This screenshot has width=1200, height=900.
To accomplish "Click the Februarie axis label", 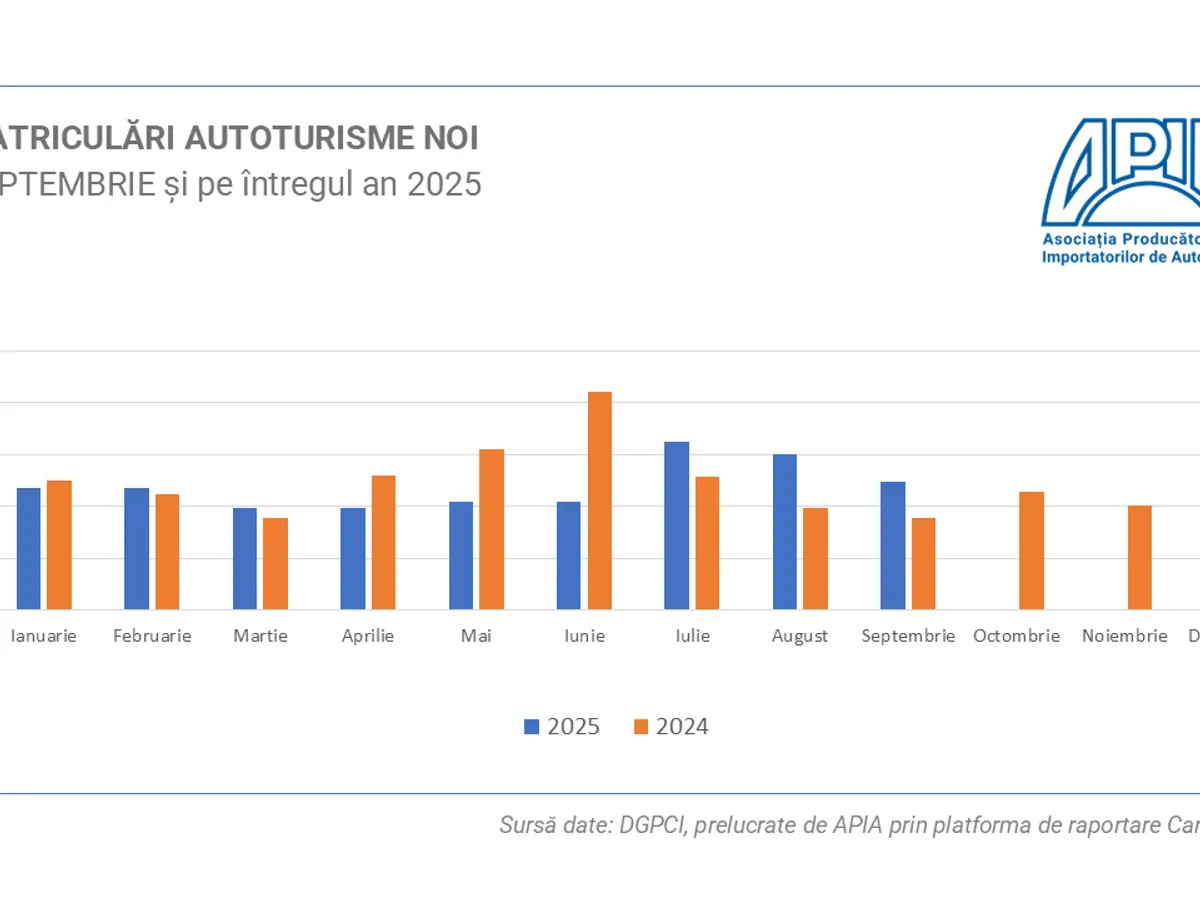I will pos(152,636).
